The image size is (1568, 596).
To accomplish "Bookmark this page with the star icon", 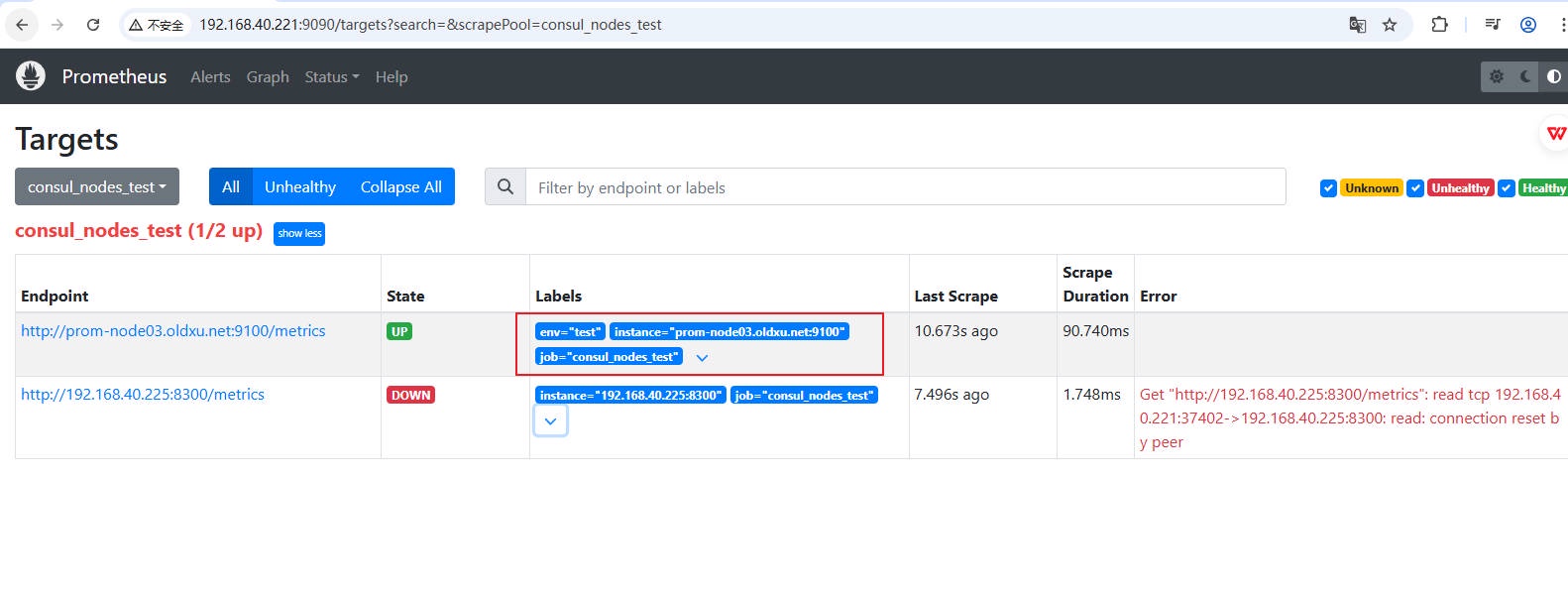I will tap(1390, 25).
